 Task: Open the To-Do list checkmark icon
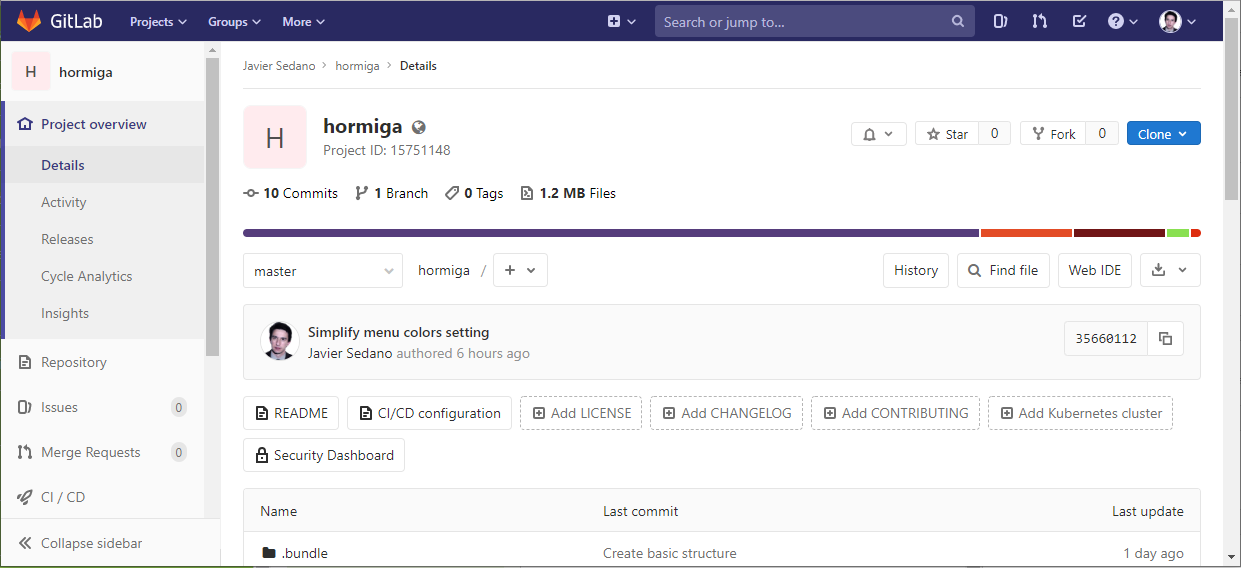point(1079,21)
